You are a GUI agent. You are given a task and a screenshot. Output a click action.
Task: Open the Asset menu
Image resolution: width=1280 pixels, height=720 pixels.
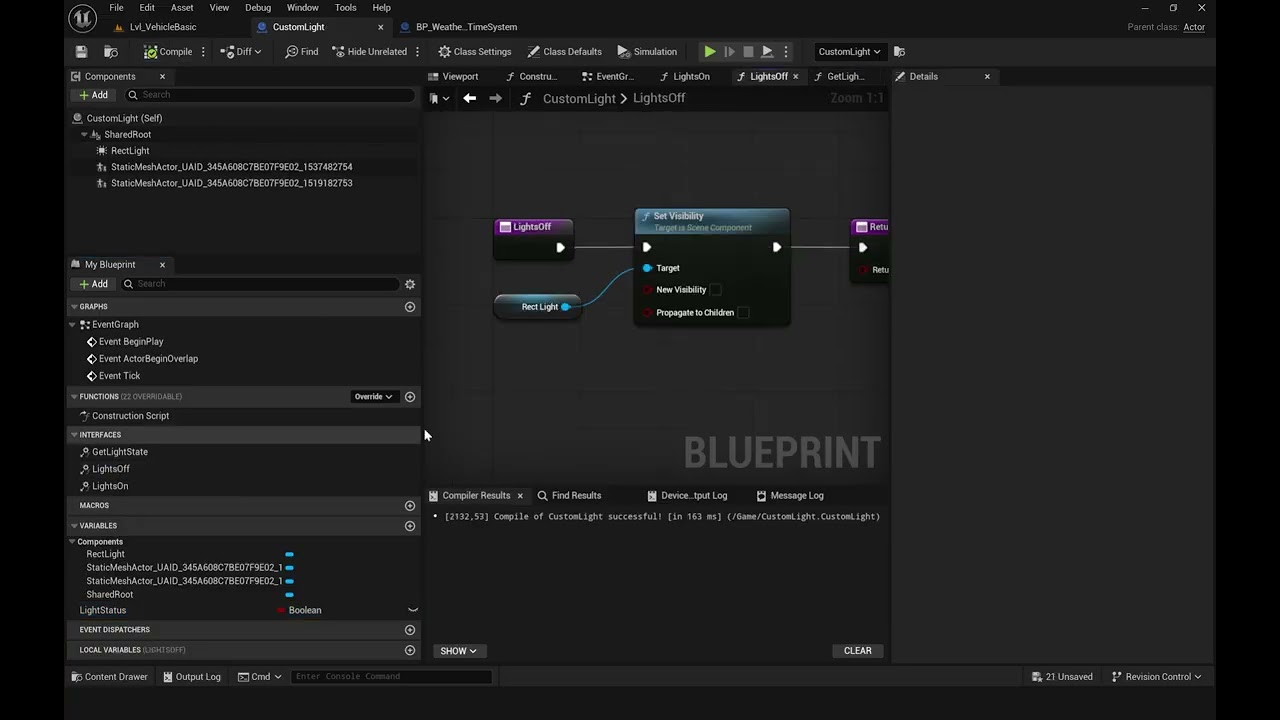pyautogui.click(x=182, y=8)
